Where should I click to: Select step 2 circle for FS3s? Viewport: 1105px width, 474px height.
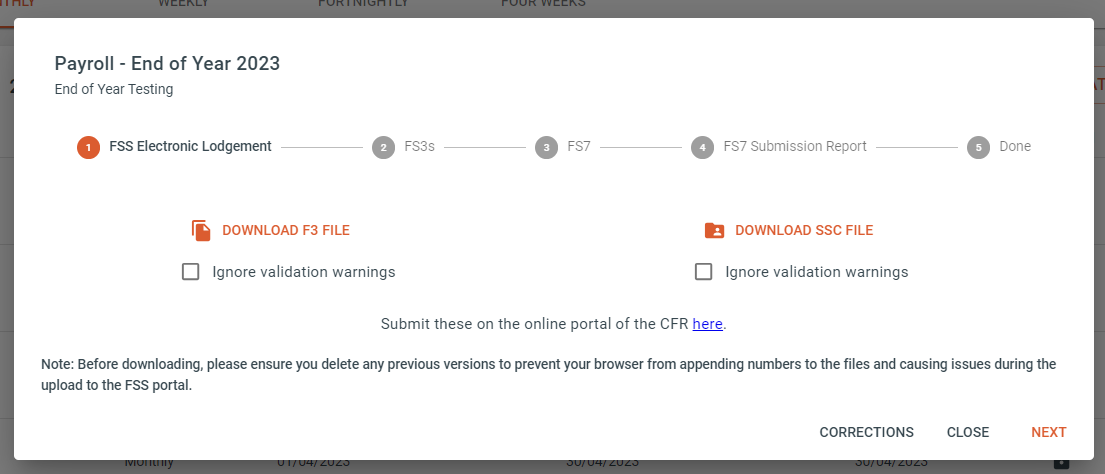click(383, 147)
